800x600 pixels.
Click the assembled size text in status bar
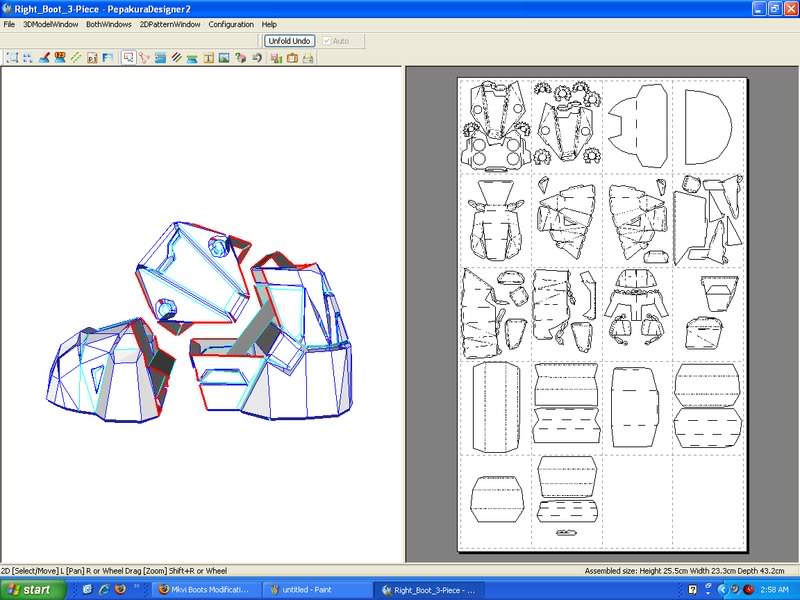click(684, 571)
